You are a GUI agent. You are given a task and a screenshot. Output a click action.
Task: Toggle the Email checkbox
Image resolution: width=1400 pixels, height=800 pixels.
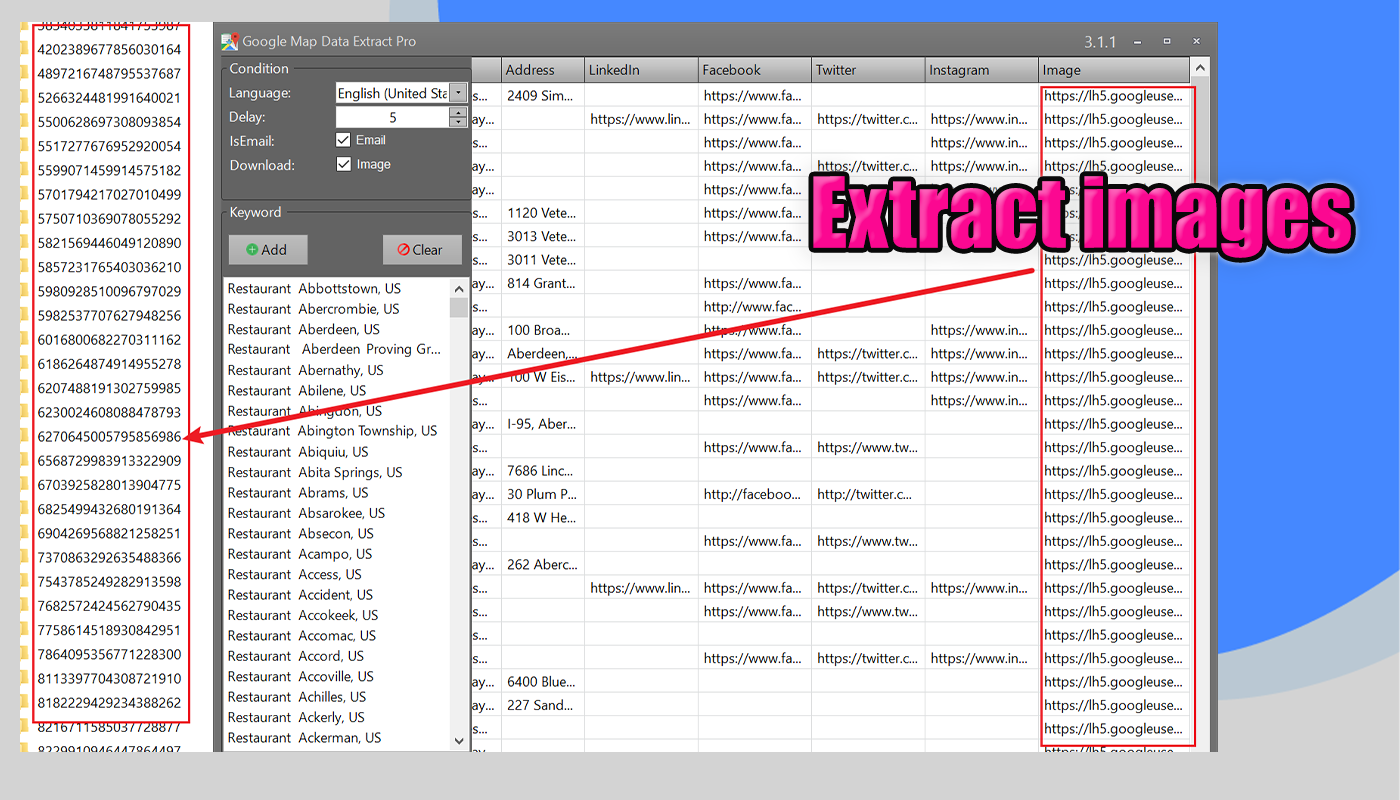pyautogui.click(x=344, y=140)
